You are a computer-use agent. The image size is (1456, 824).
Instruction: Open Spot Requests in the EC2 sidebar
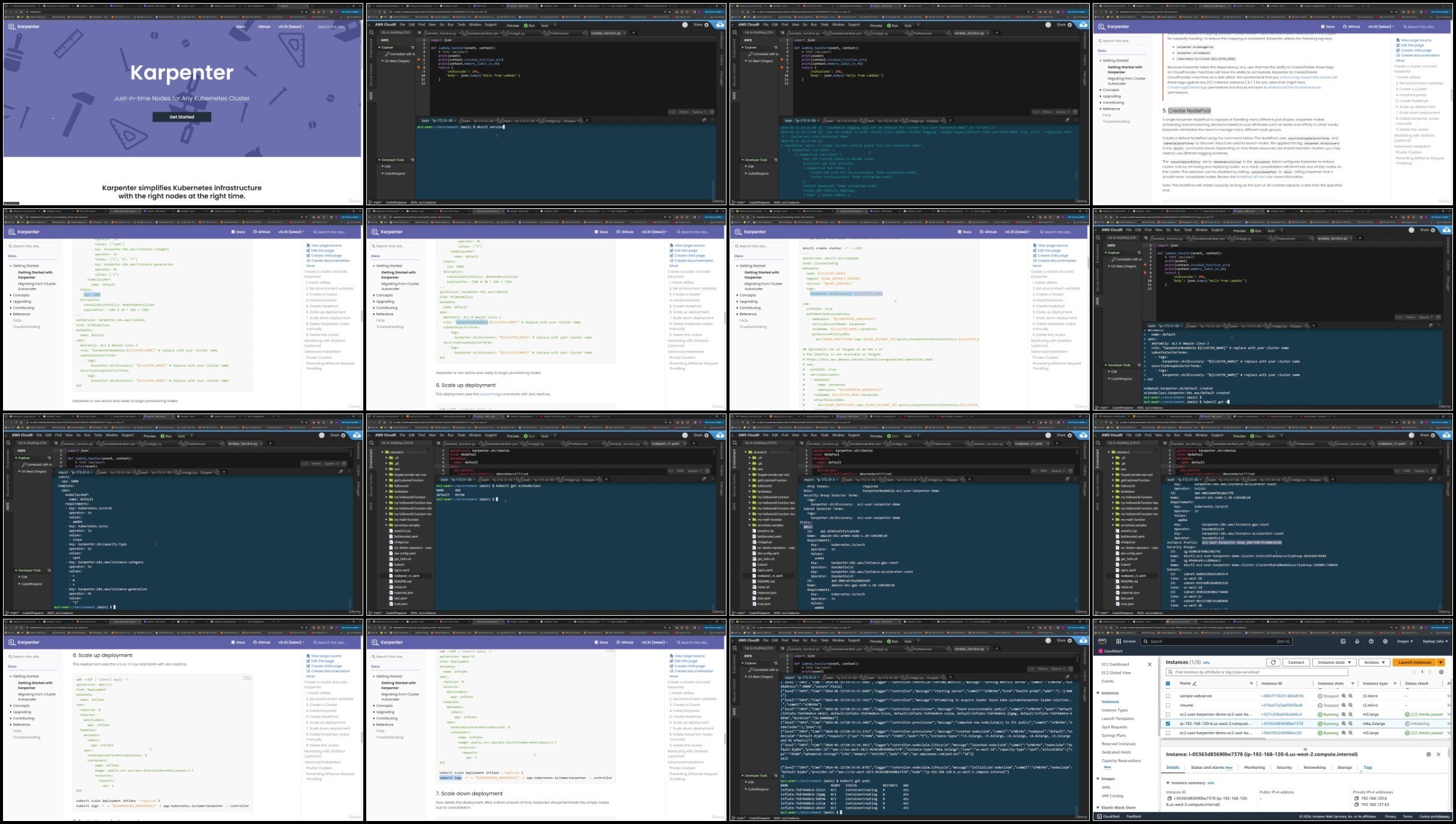[1114, 727]
